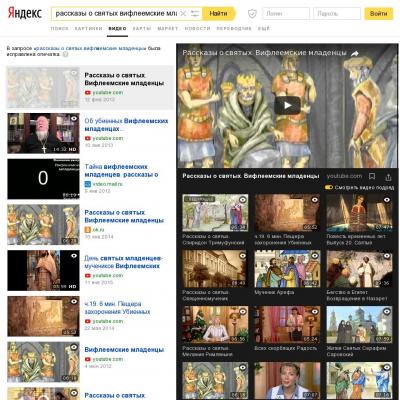Screen dimensions: 400x400
Task: Open the Переводчик tab
Action: [234, 29]
